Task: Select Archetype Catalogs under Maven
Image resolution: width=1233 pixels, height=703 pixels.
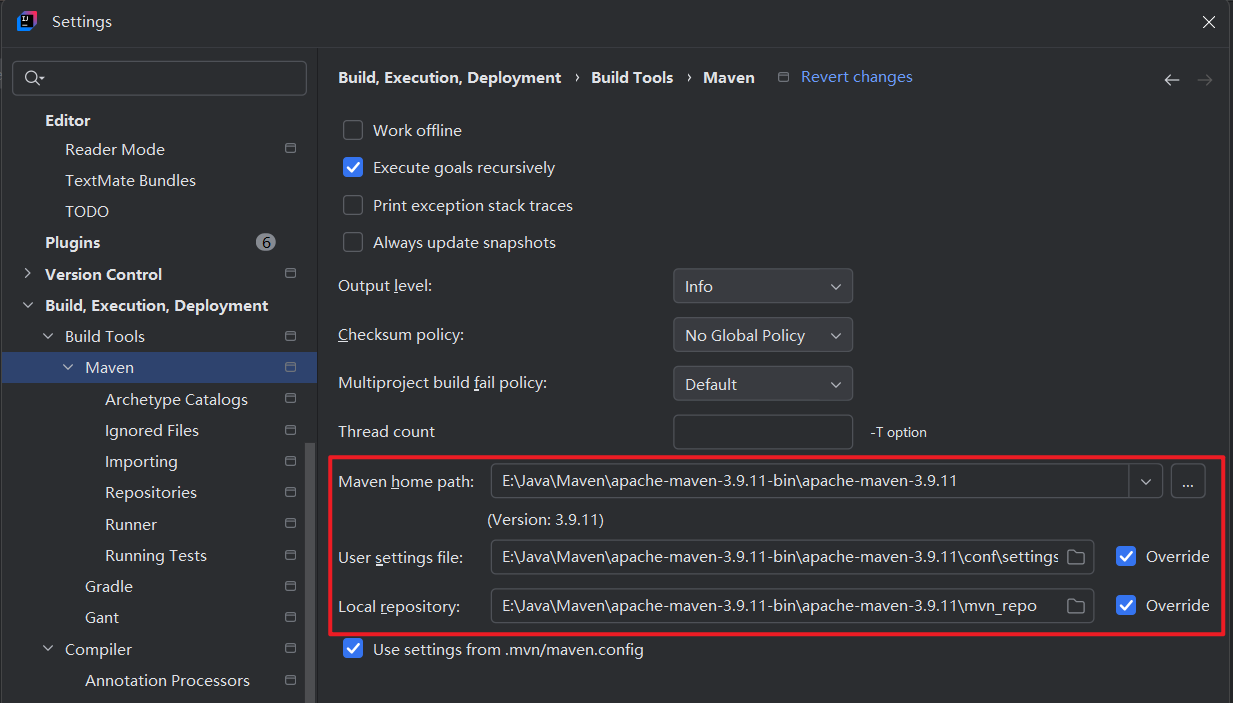Action: click(176, 399)
